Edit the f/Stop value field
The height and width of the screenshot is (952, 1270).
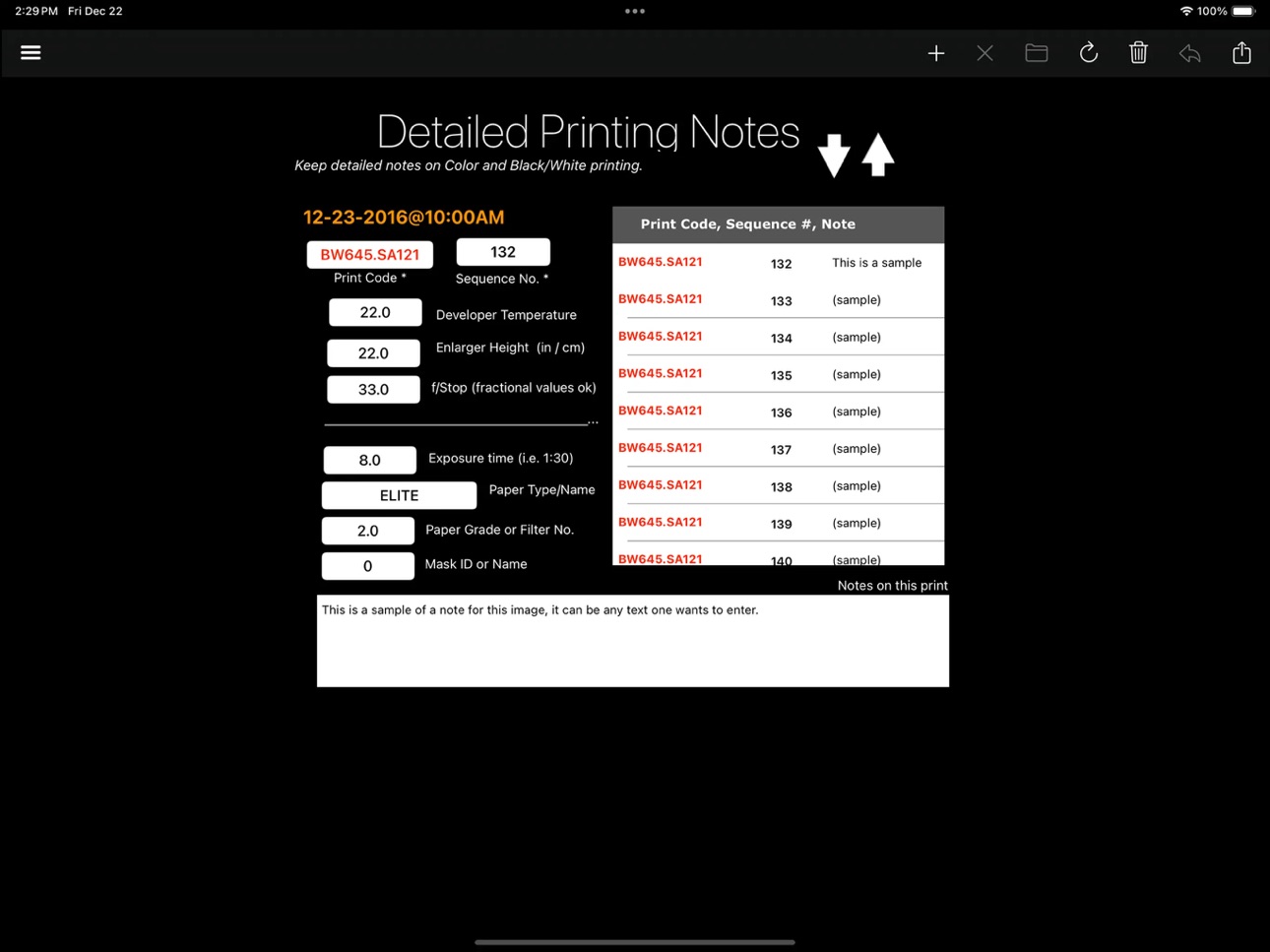(373, 389)
